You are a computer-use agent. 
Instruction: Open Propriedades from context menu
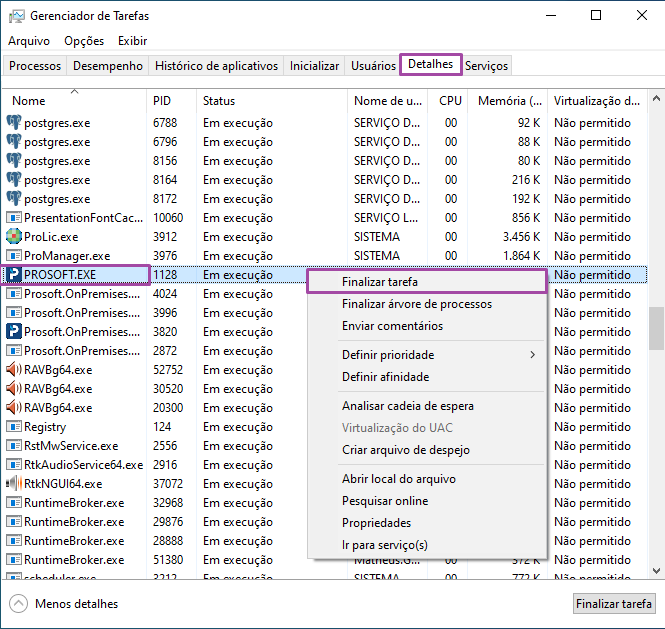click(x=427, y=523)
